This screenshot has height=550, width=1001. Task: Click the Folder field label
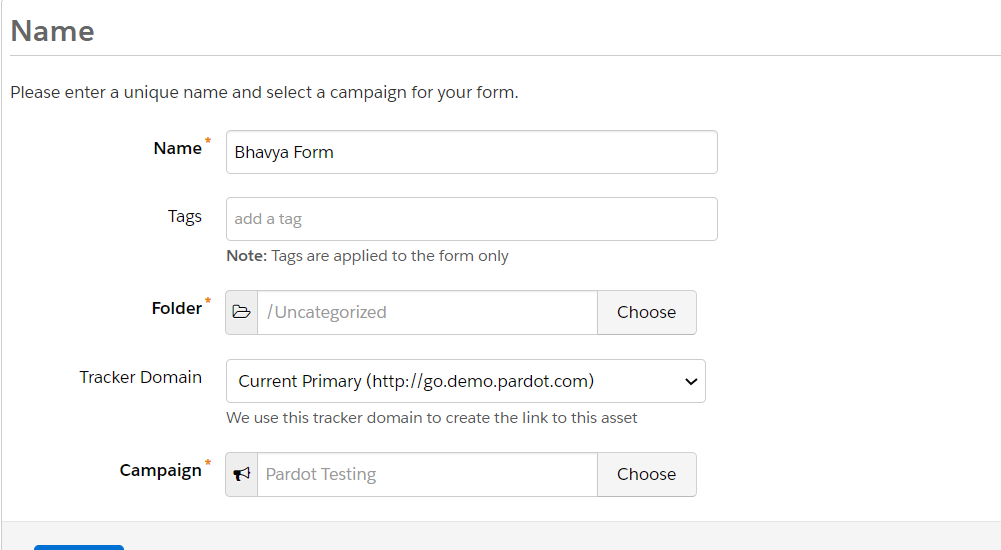pyautogui.click(x=177, y=308)
